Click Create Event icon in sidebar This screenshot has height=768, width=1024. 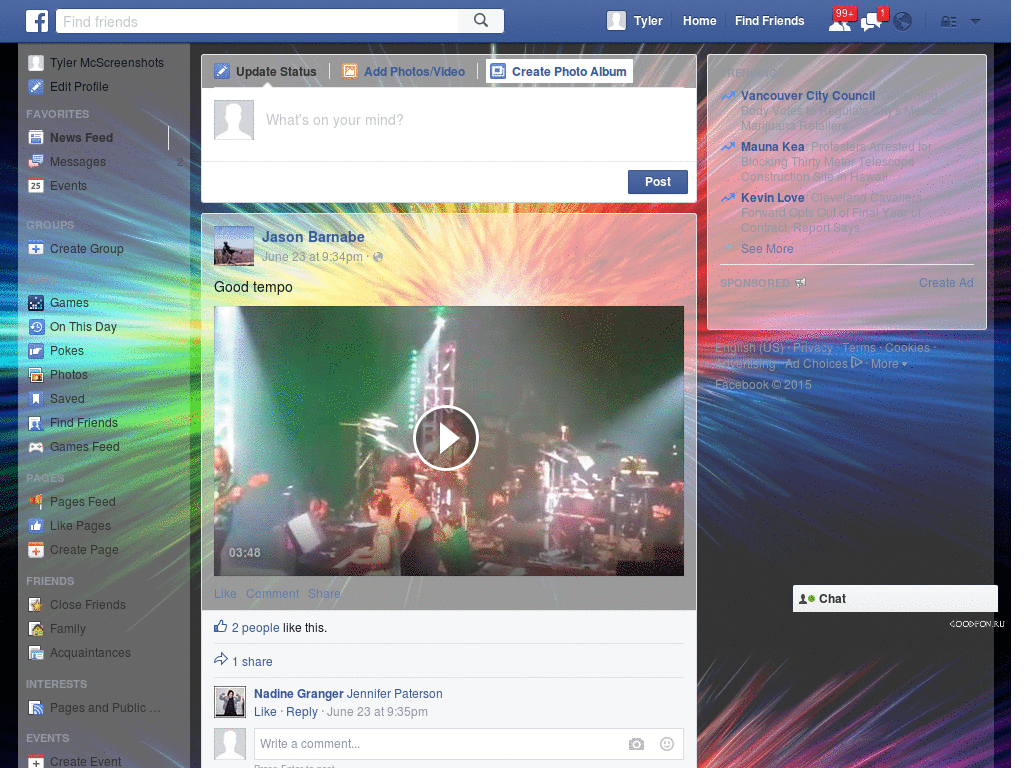(x=36, y=761)
